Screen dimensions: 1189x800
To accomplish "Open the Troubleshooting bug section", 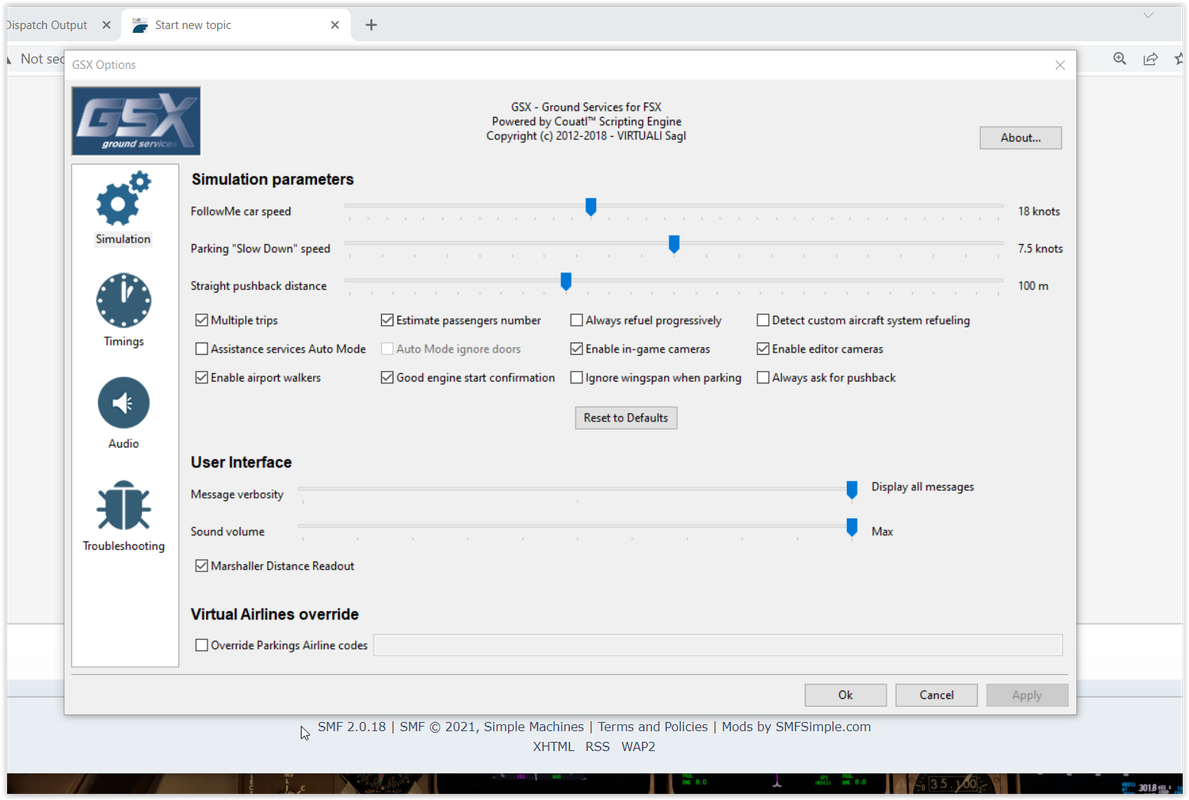I will tap(124, 516).
